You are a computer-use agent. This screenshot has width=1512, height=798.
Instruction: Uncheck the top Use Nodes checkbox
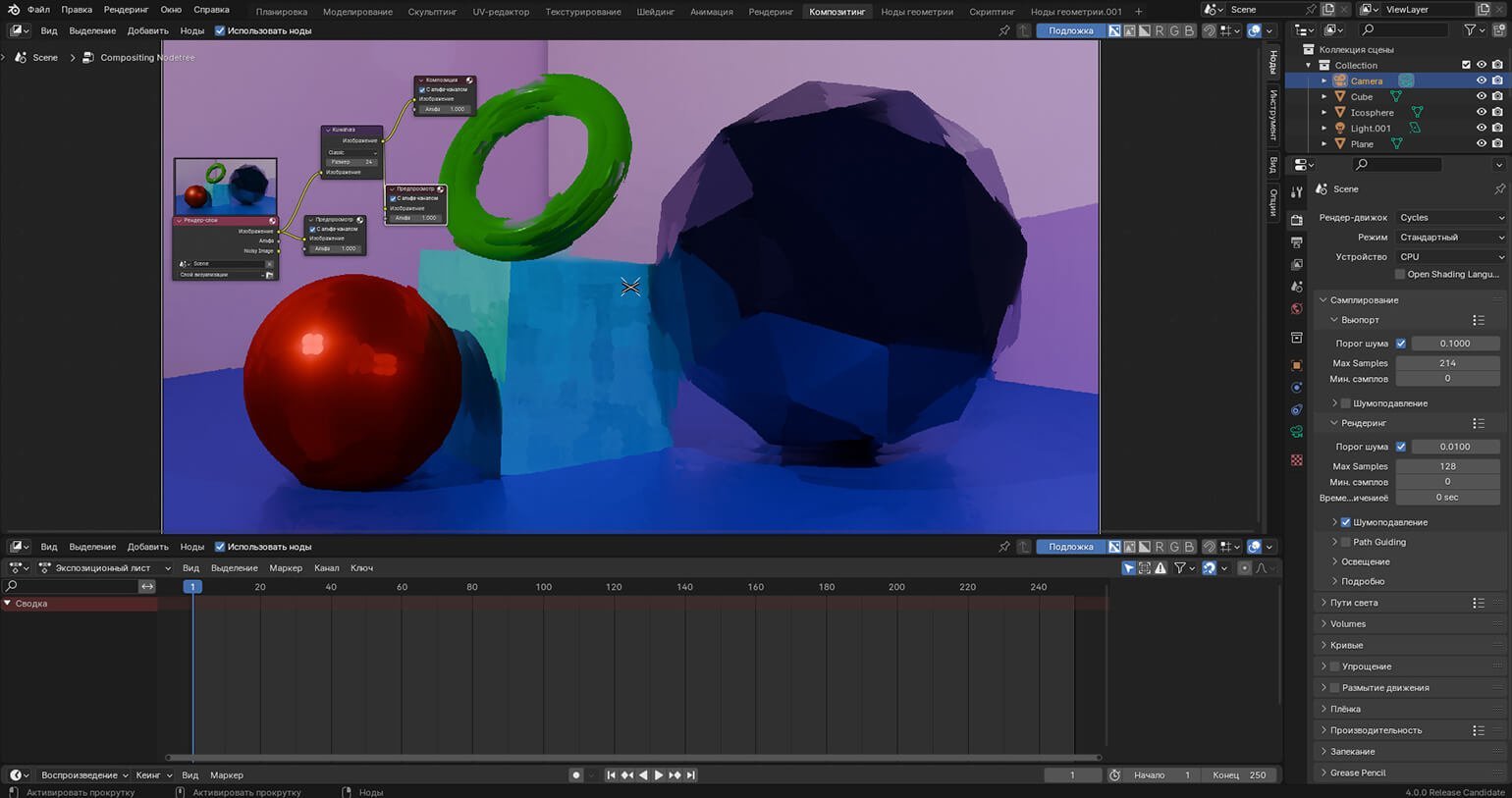coord(220,30)
